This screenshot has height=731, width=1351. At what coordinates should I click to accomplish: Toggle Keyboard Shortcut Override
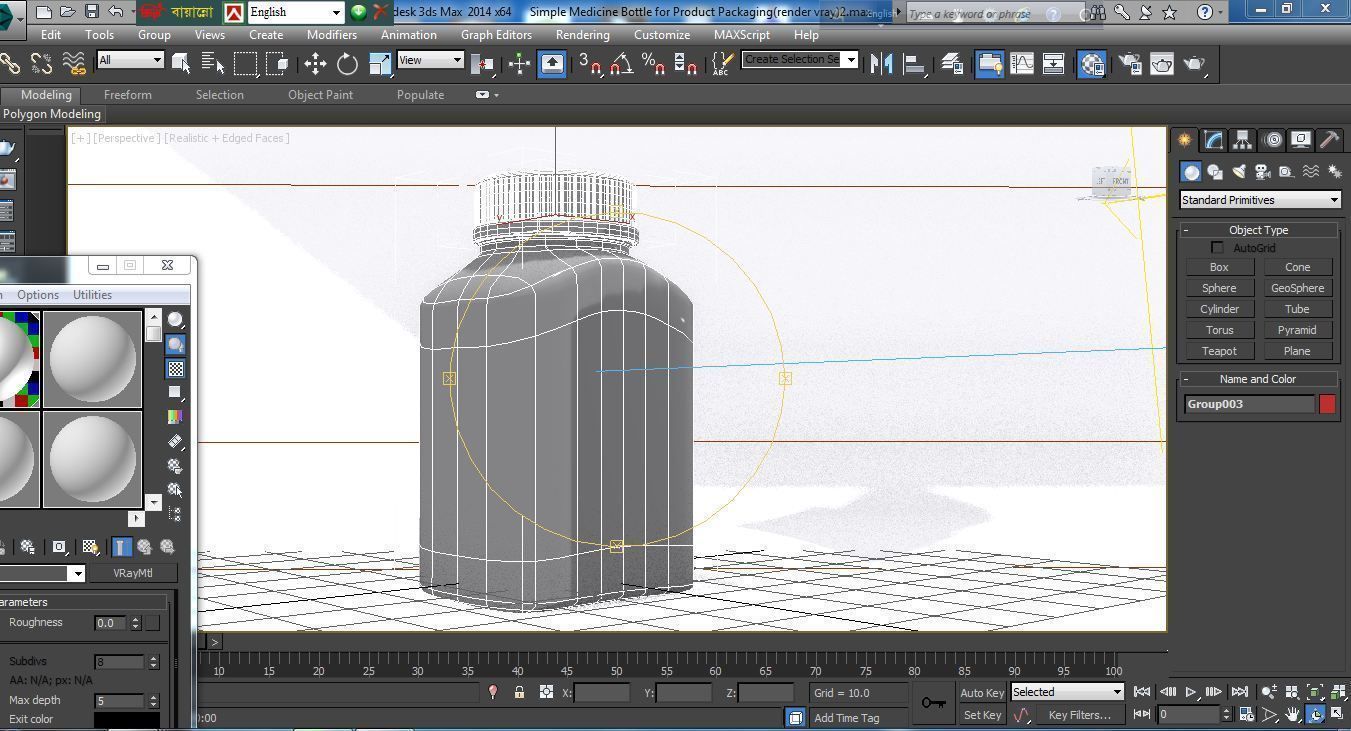(x=552, y=64)
